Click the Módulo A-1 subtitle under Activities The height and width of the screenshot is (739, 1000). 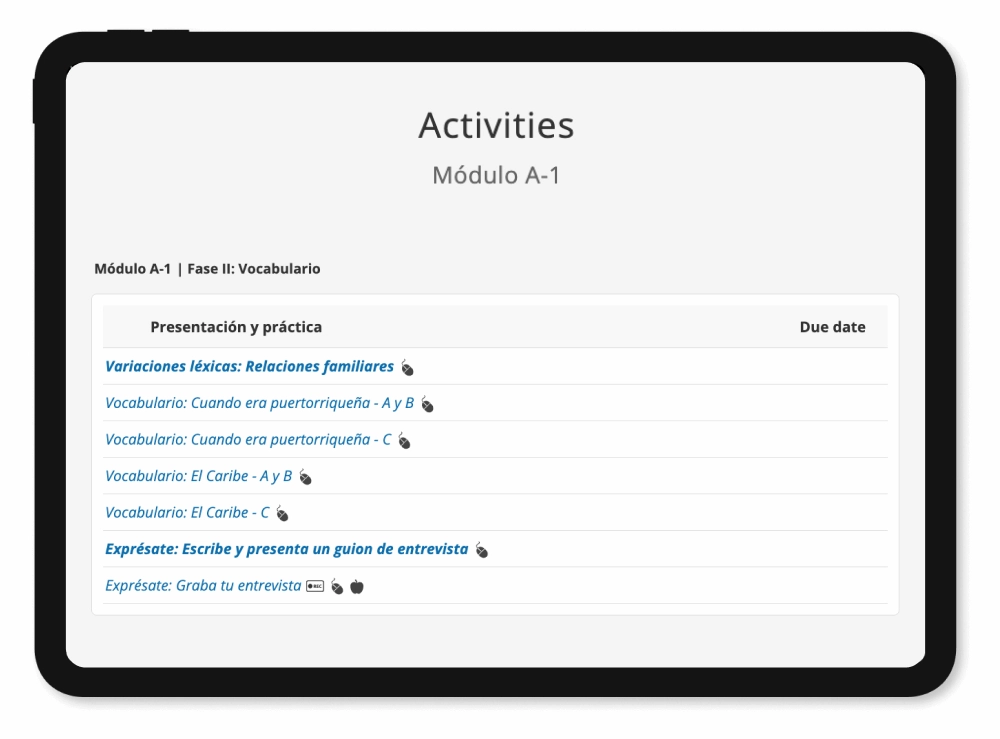click(496, 175)
